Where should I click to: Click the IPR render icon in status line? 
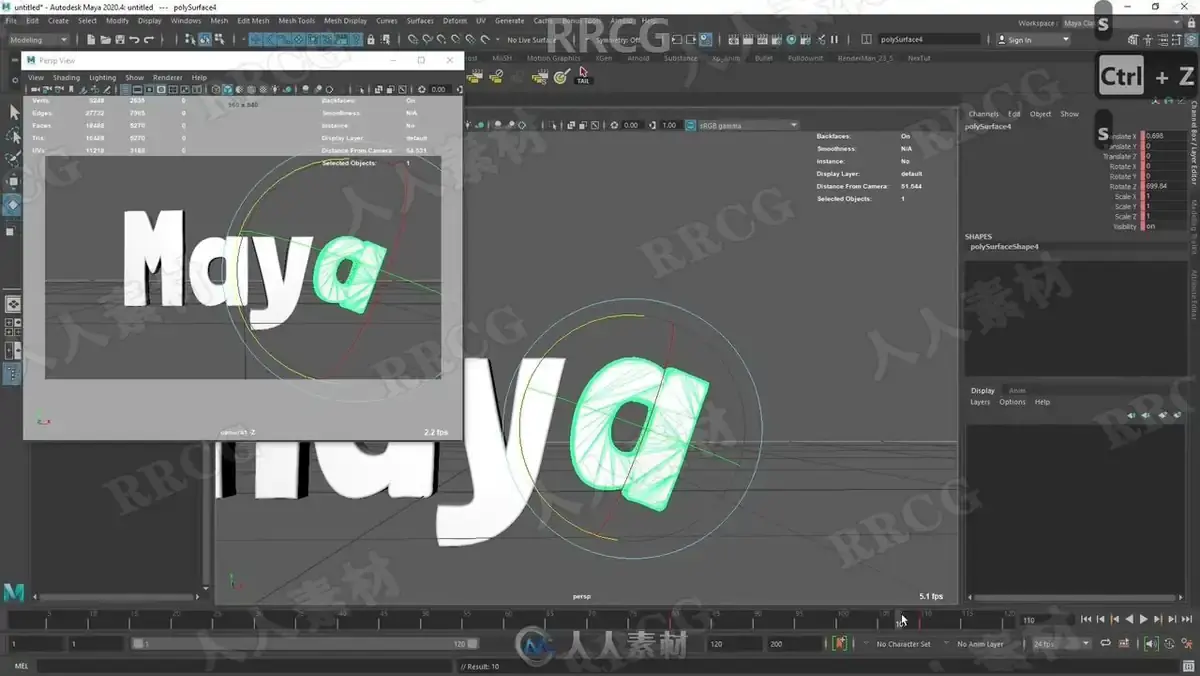pos(762,40)
